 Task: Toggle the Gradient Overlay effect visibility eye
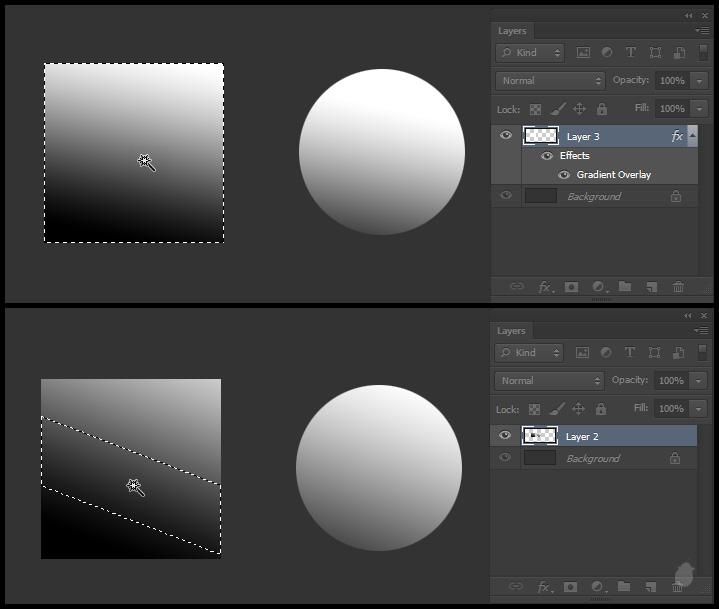(564, 175)
